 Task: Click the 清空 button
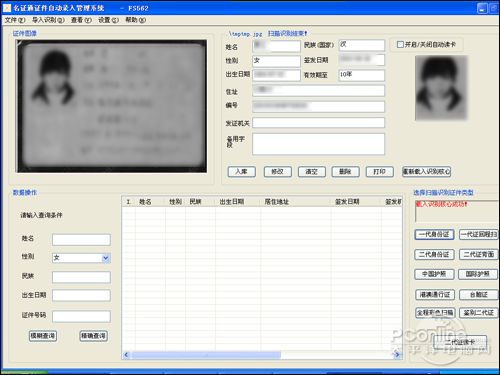tap(312, 172)
